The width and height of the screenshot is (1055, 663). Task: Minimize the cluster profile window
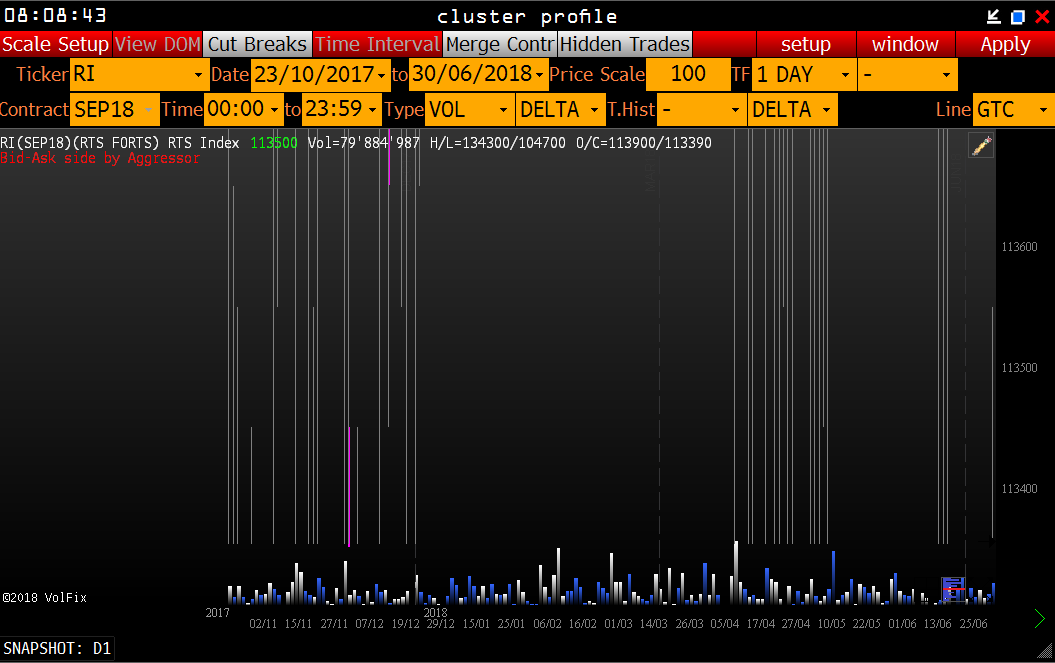(993, 16)
